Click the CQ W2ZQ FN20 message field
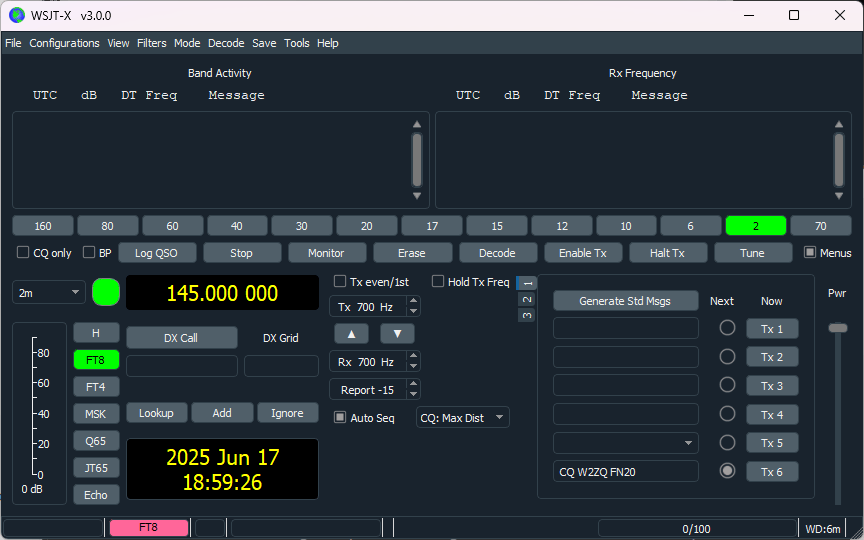This screenshot has width=864, height=540. coord(625,472)
